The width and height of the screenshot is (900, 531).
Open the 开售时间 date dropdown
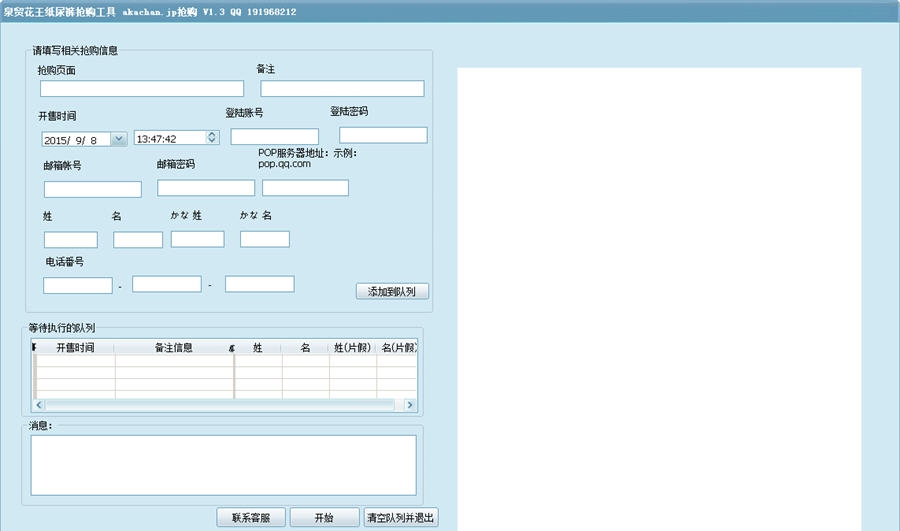click(x=119, y=139)
